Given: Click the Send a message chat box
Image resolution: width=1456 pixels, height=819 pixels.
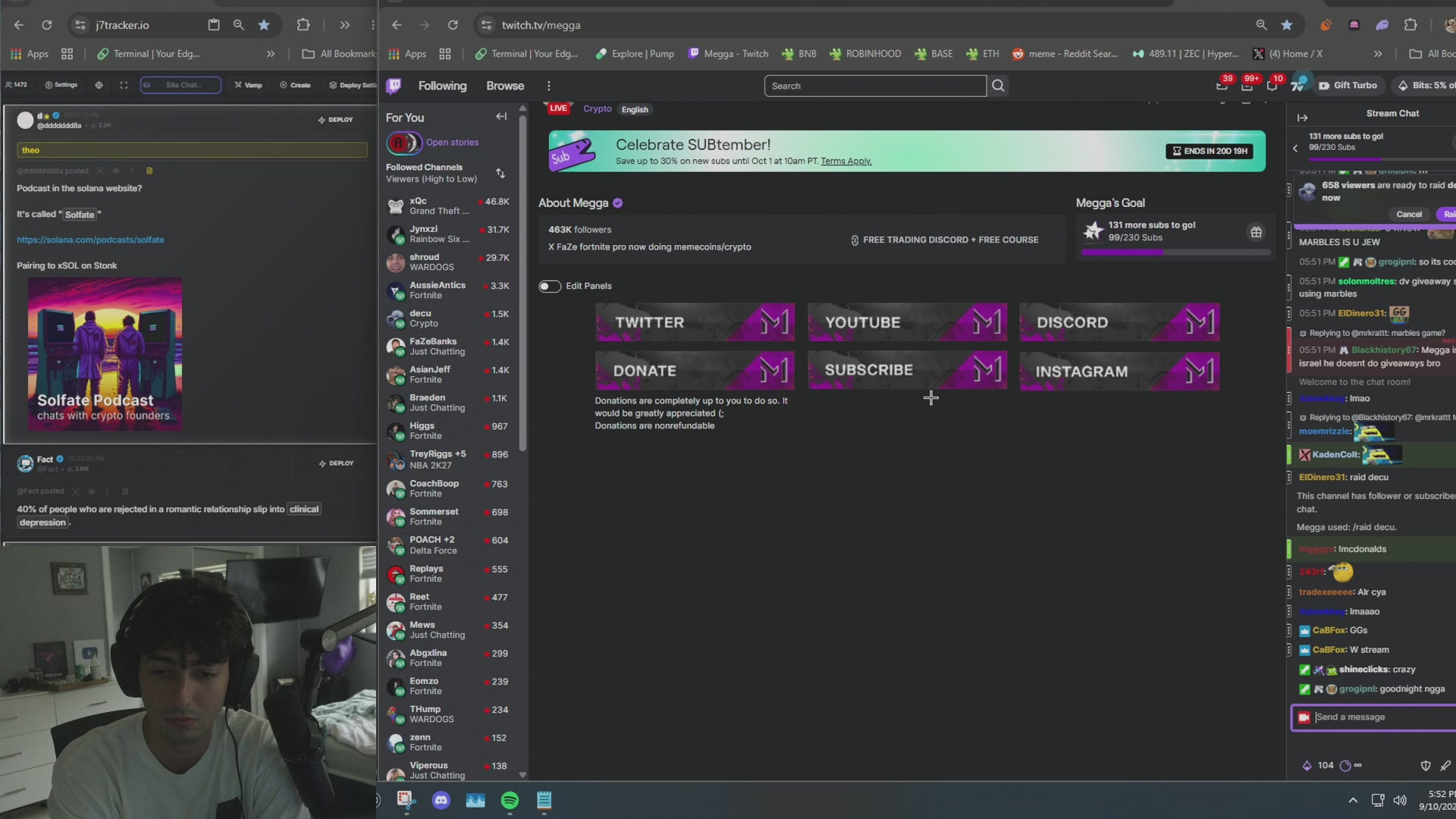Looking at the screenshot, I should 1374,717.
